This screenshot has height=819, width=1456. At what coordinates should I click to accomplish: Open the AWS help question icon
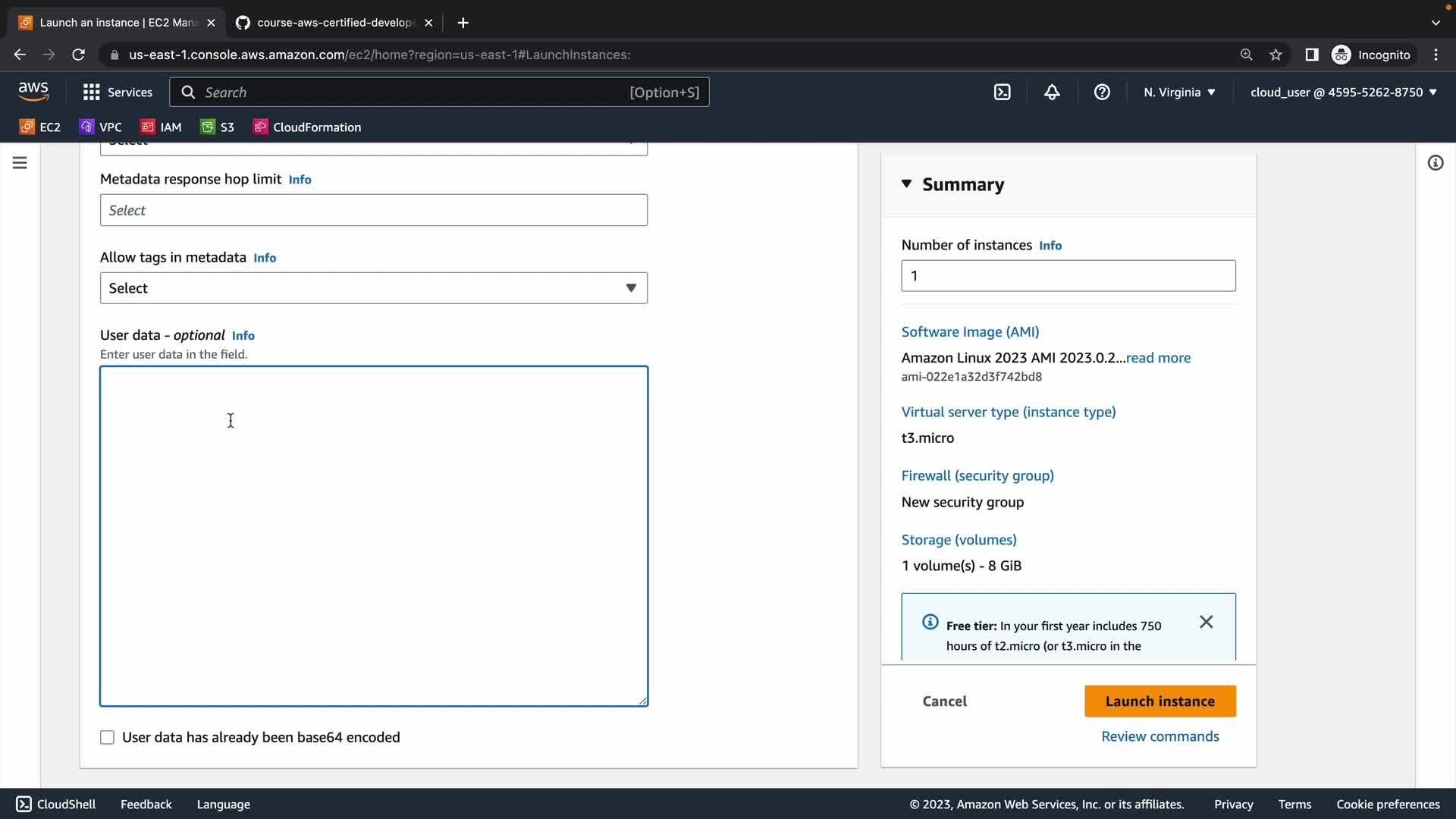(1102, 93)
